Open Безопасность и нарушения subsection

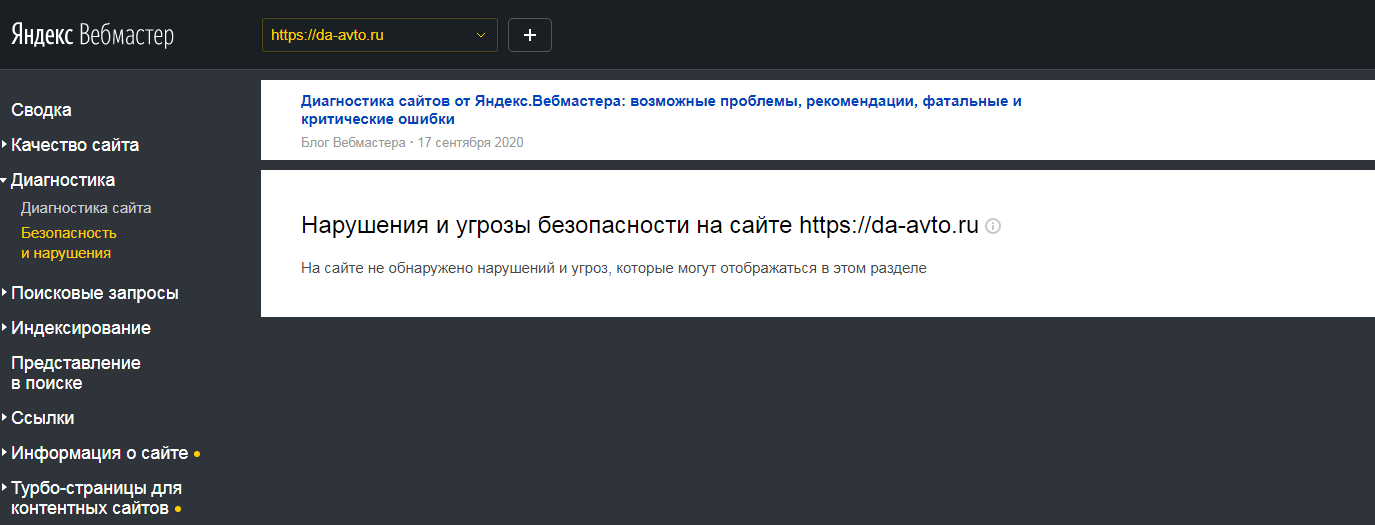coord(69,243)
